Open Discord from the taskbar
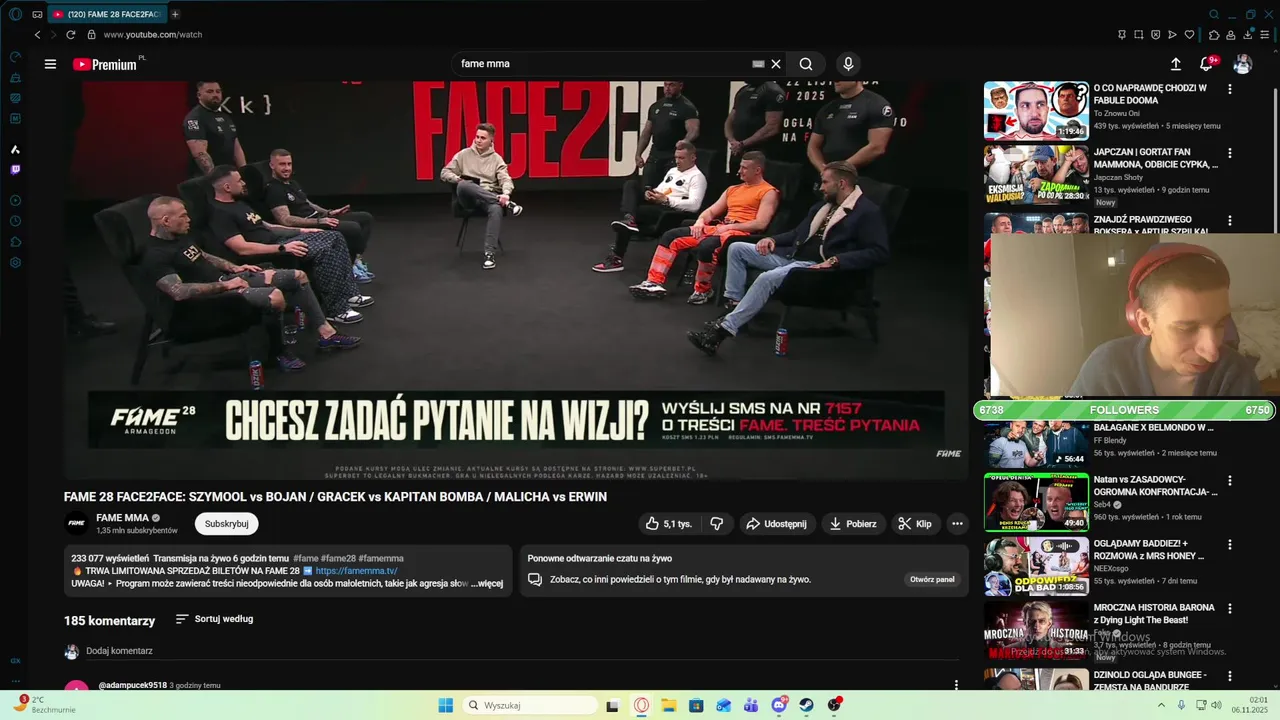Viewport: 1280px width, 720px height. pos(779,705)
